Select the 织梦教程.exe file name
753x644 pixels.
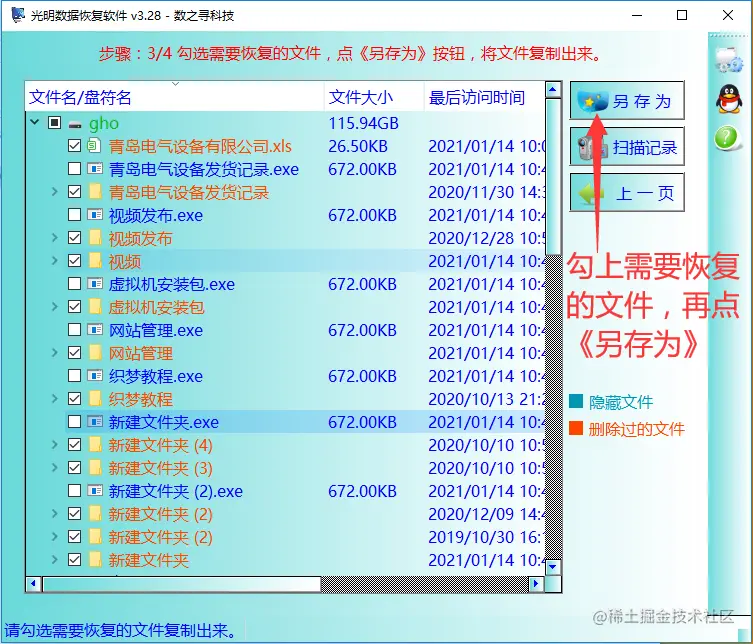[x=156, y=376]
